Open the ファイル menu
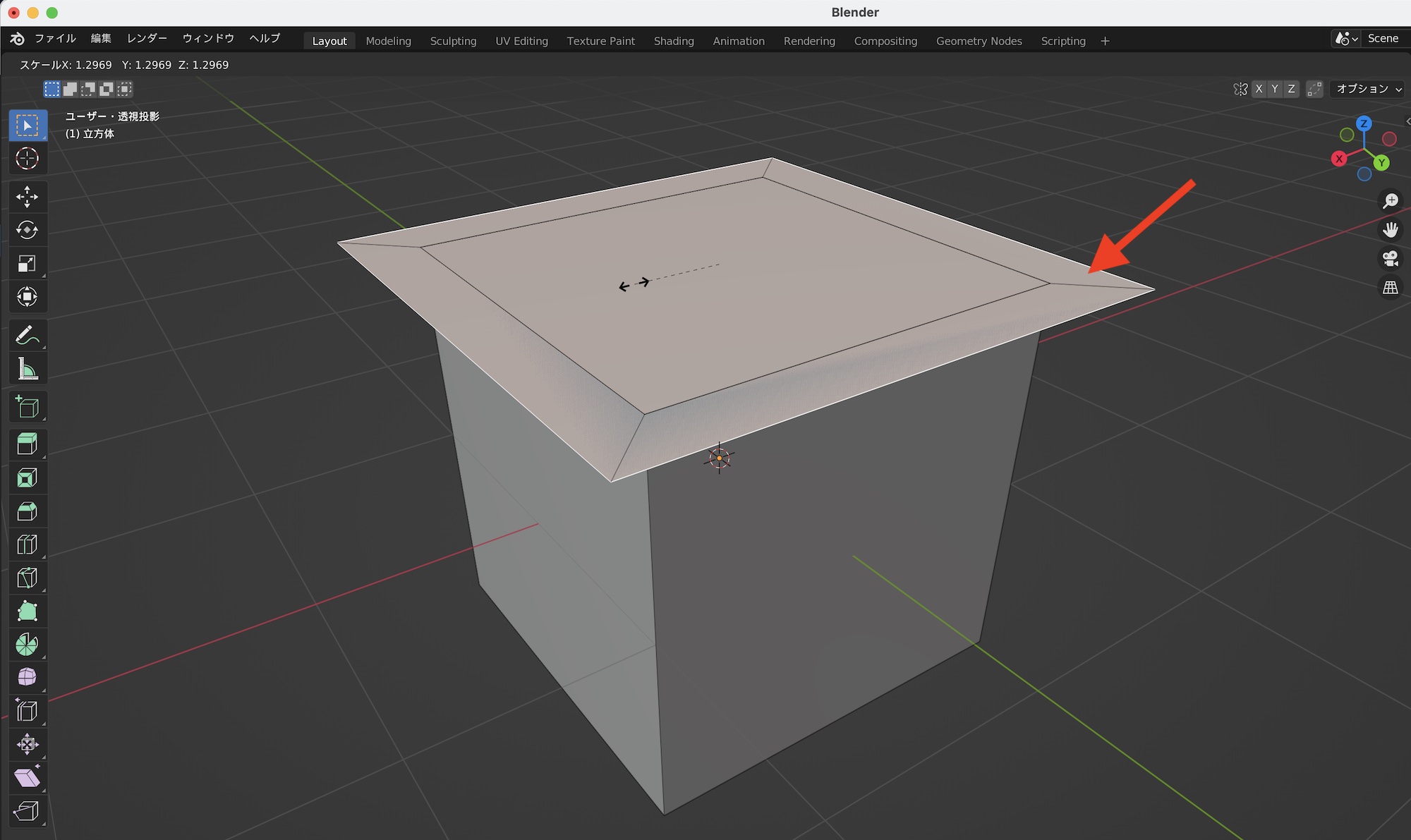Screen dimensions: 1411x840 55,39
